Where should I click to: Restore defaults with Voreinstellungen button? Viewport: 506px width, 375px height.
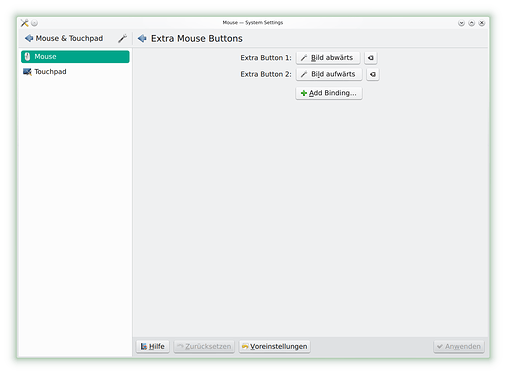(x=274, y=346)
